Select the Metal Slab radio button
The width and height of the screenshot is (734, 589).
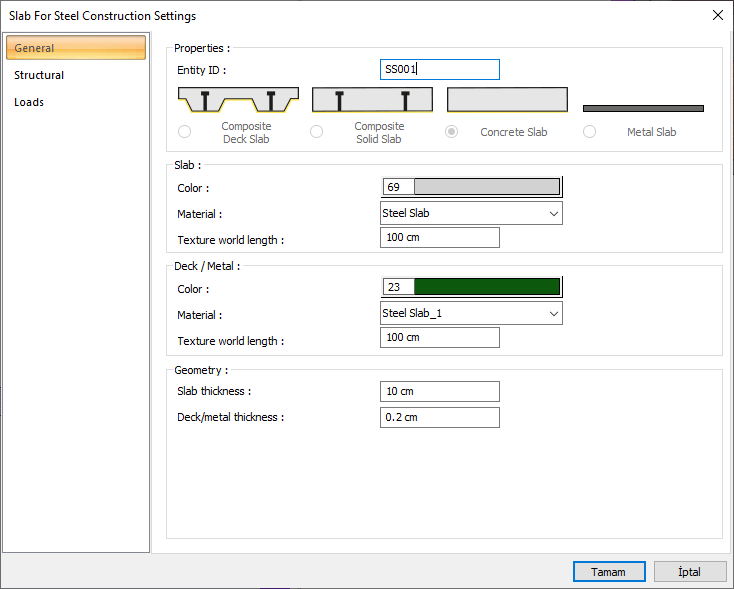590,132
